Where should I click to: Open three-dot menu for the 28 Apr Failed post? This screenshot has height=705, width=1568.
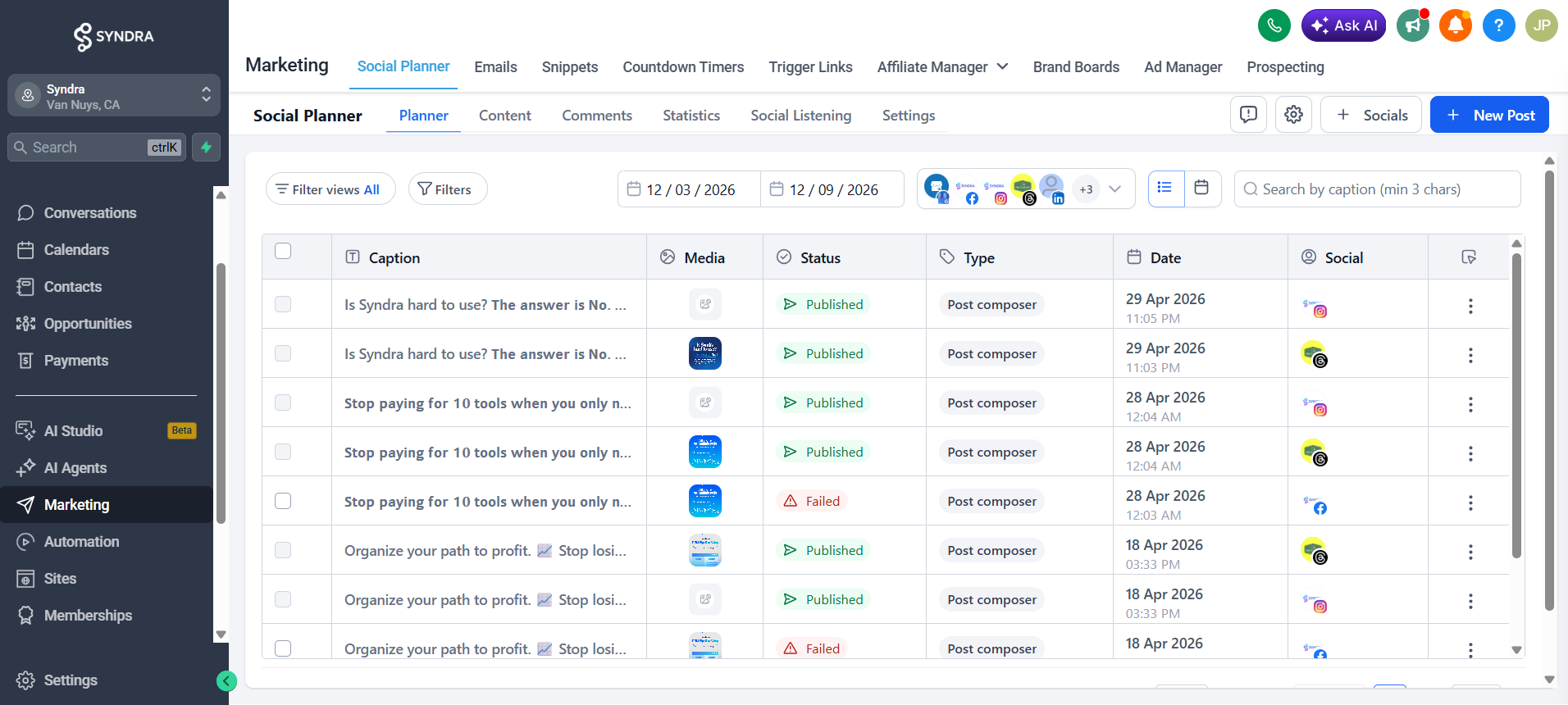[1470, 503]
